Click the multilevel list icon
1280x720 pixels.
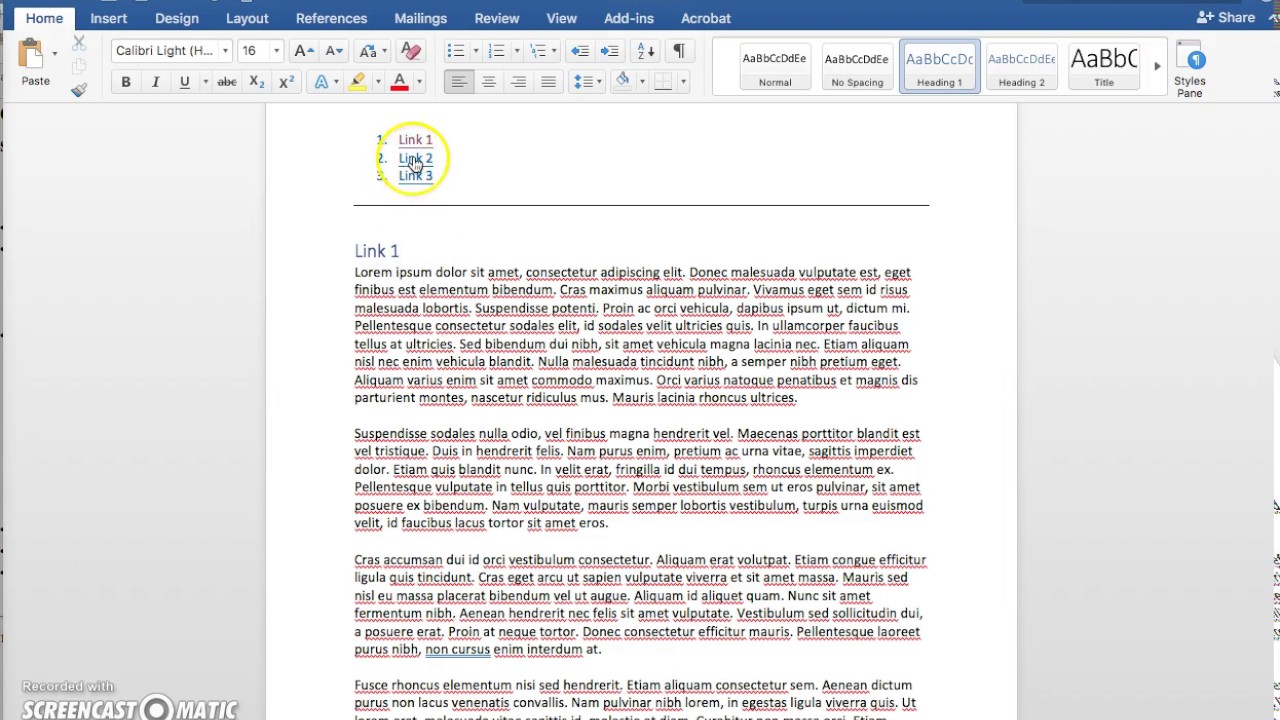(x=538, y=51)
